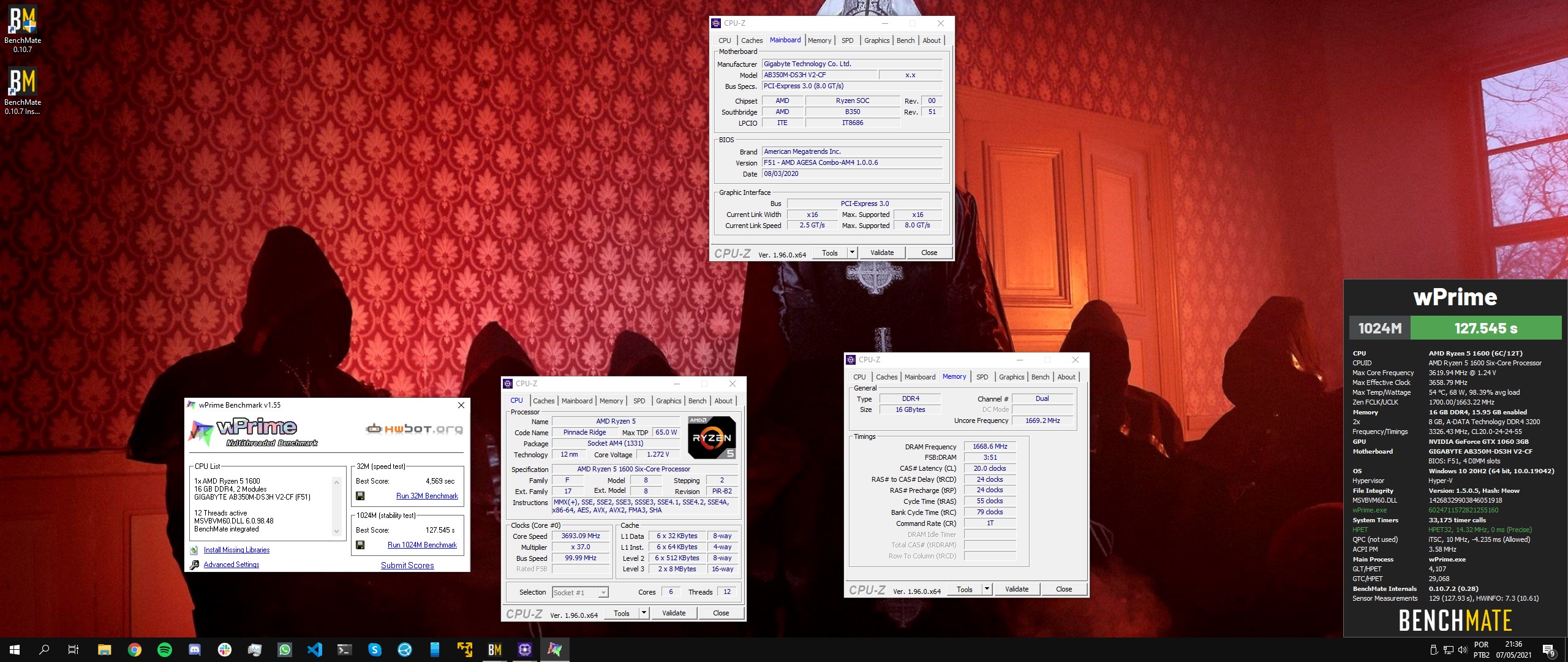Click the hwbot.org logo in wPrime
The image size is (1568, 662).
pos(414,429)
